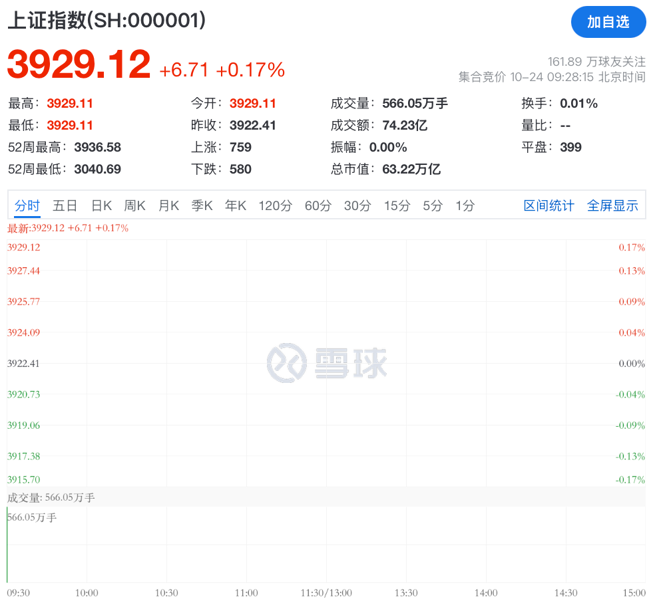667x601 pixels.
Task: Click the 11:30/13:00 time axis marker
Action: [328, 592]
